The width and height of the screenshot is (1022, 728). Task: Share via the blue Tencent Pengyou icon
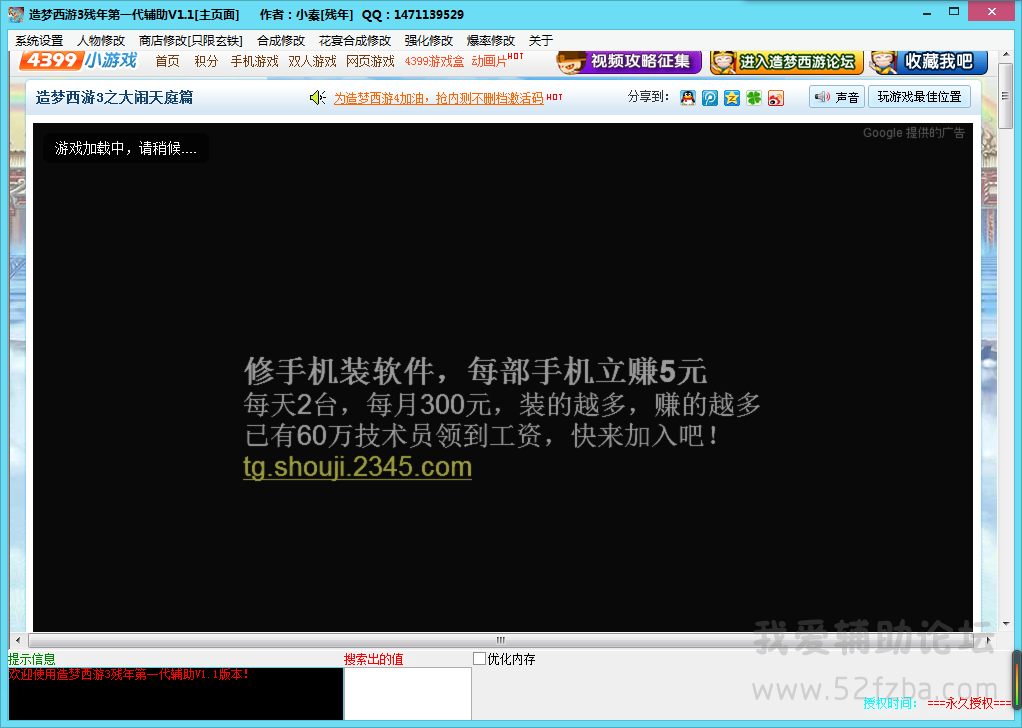tap(710, 98)
